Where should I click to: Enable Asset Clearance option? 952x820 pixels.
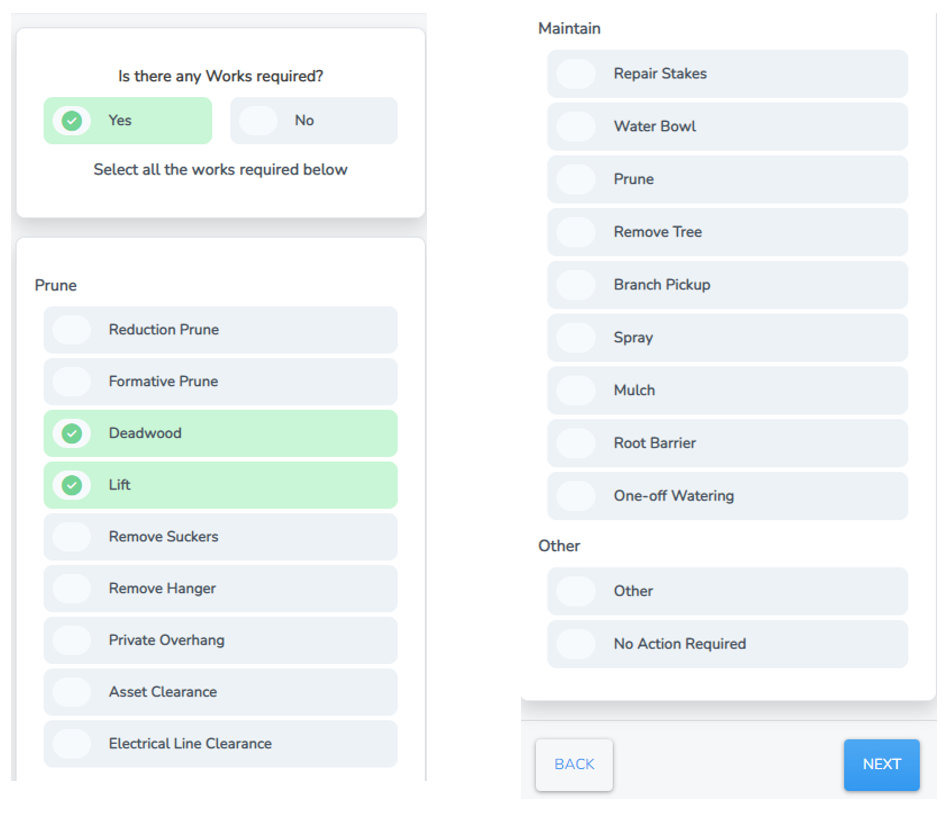point(220,692)
